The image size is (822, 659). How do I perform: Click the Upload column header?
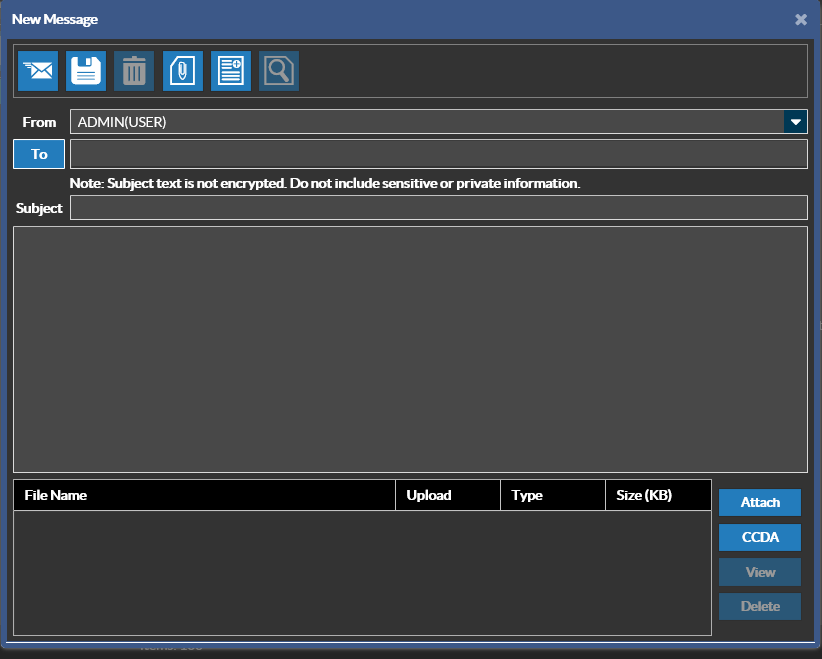click(448, 495)
